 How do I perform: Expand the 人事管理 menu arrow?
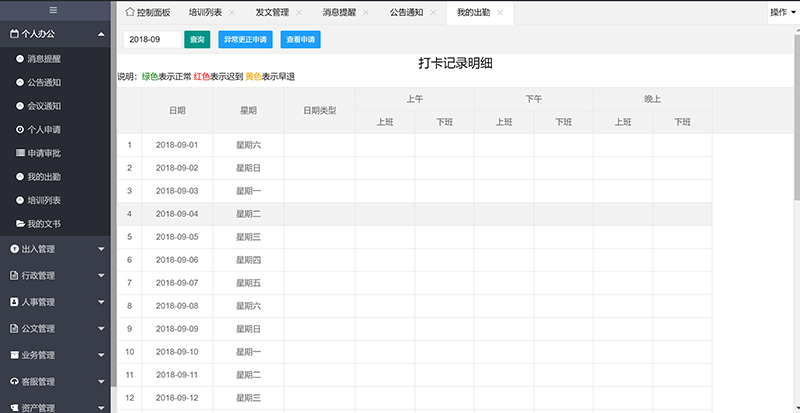coord(101,302)
